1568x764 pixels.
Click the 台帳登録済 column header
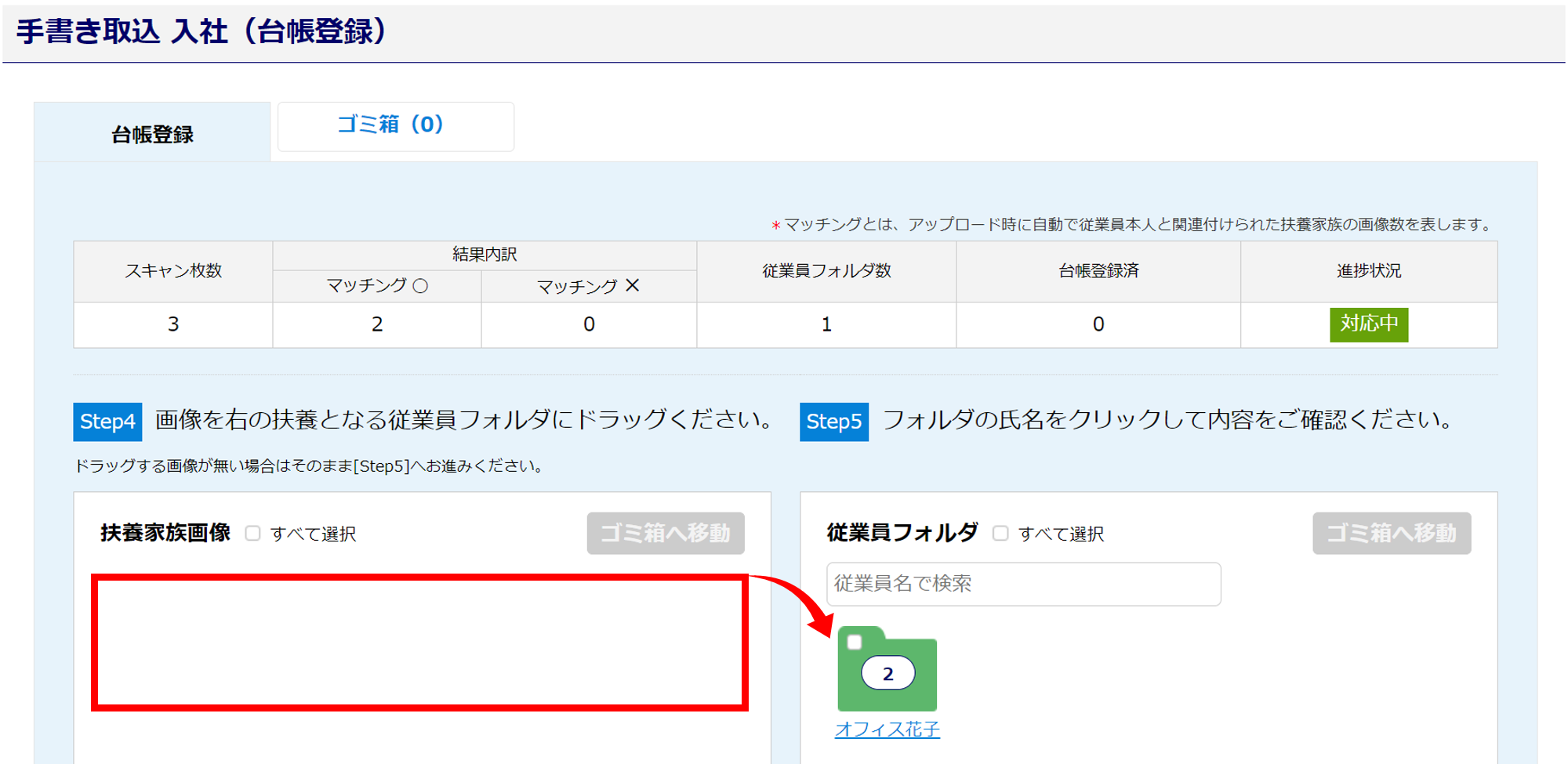1098,271
